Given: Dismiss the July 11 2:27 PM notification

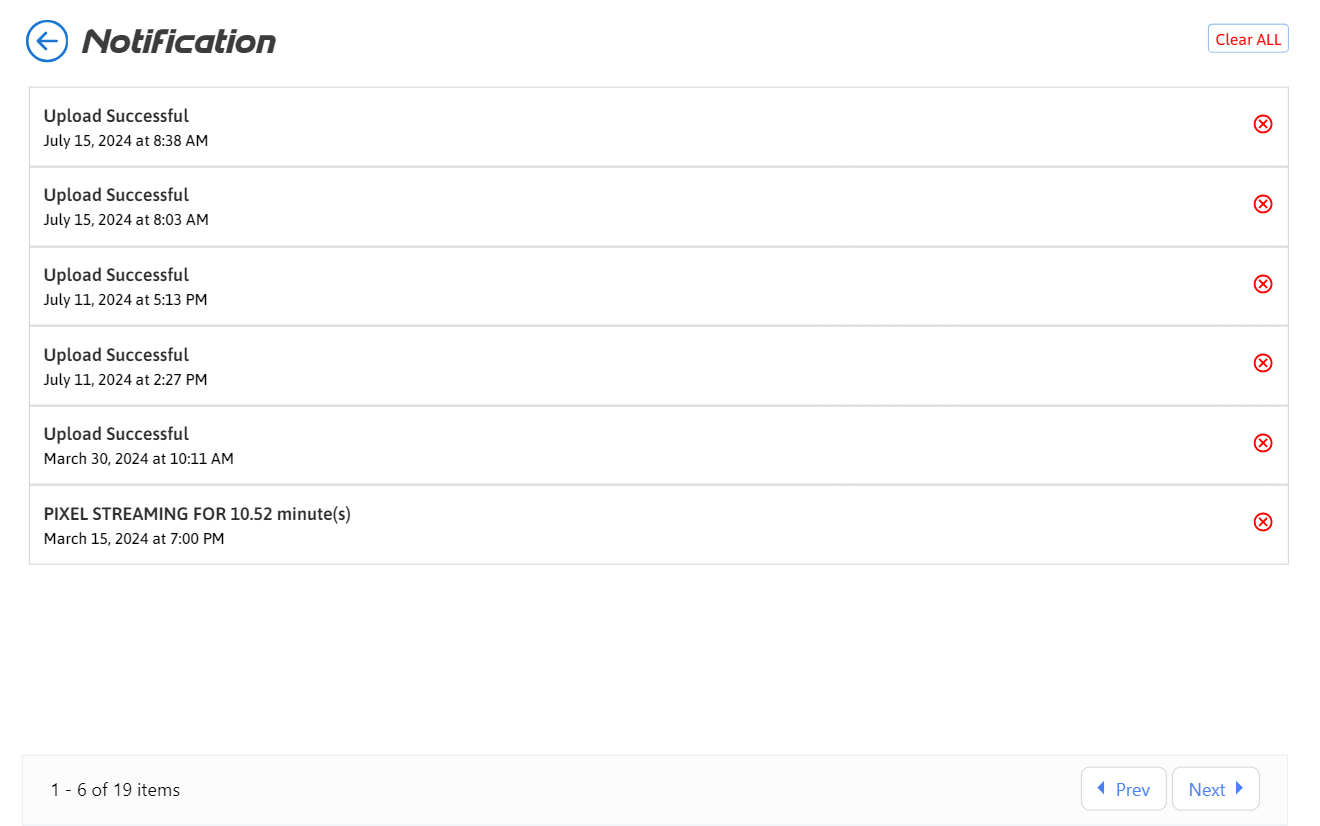Looking at the screenshot, I should pyautogui.click(x=1262, y=363).
